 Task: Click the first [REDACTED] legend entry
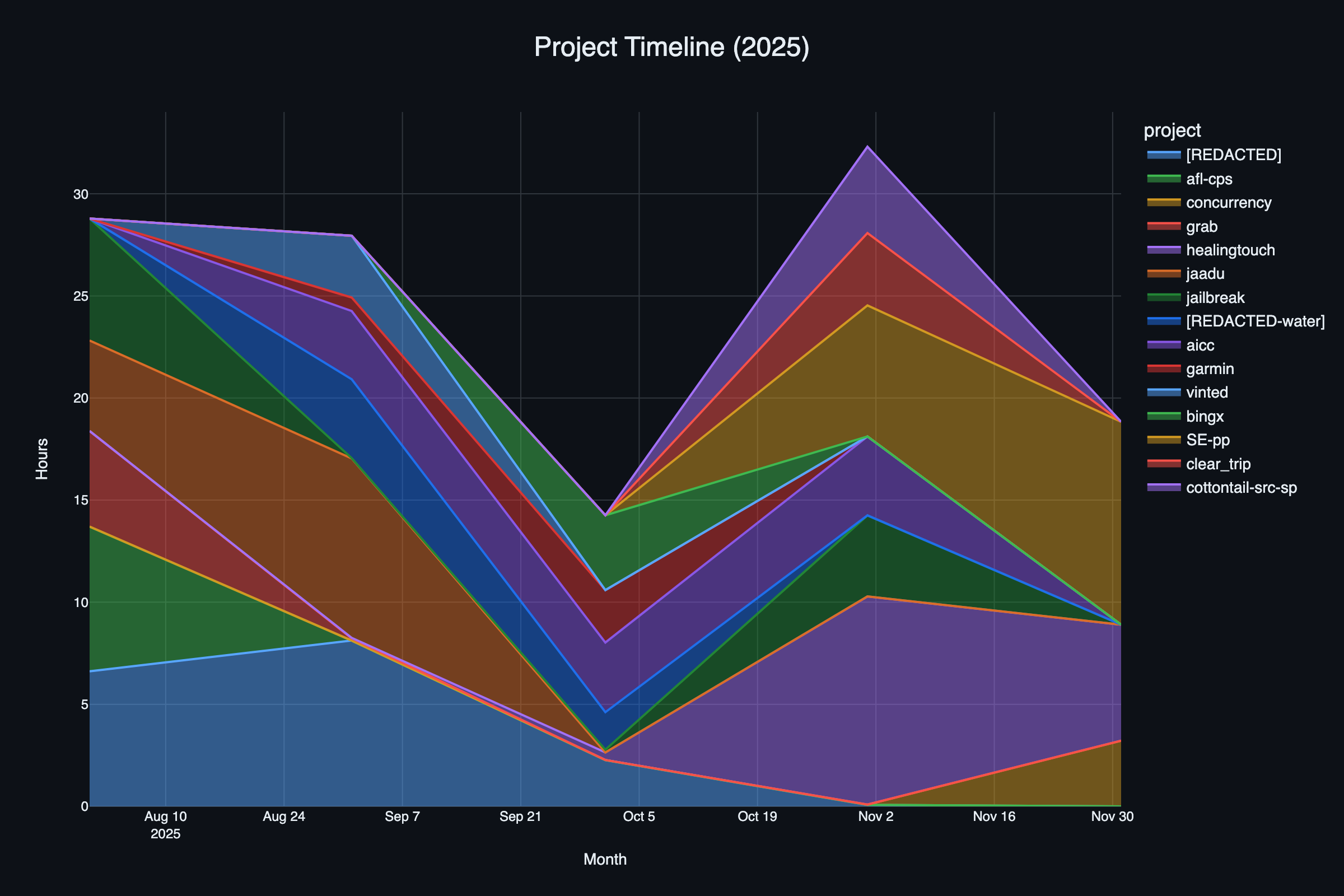pyautogui.click(x=1233, y=155)
